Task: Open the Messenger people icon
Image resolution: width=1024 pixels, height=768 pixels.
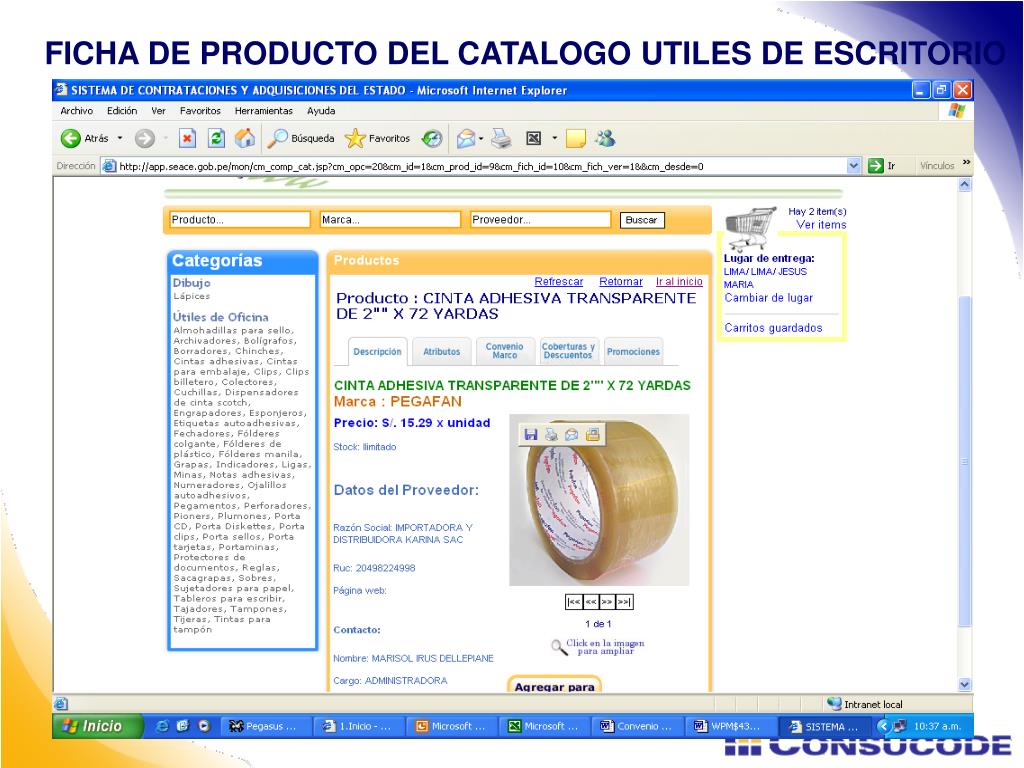Action: point(605,138)
